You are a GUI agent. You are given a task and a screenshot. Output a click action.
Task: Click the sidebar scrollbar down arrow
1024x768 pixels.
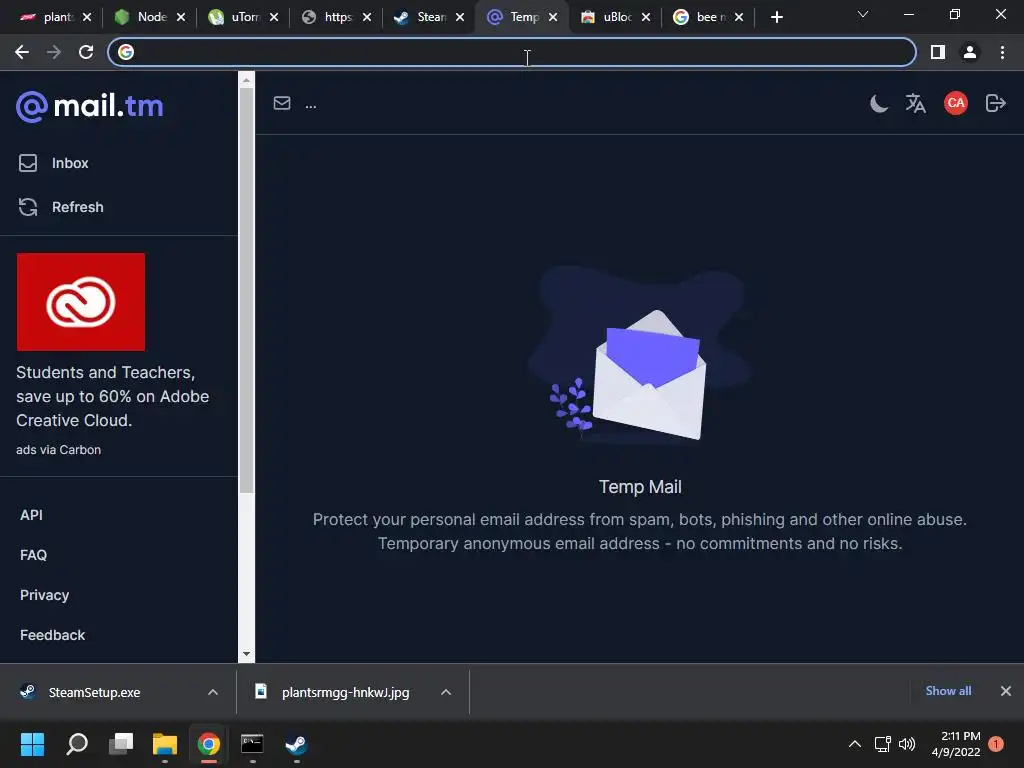click(x=246, y=654)
